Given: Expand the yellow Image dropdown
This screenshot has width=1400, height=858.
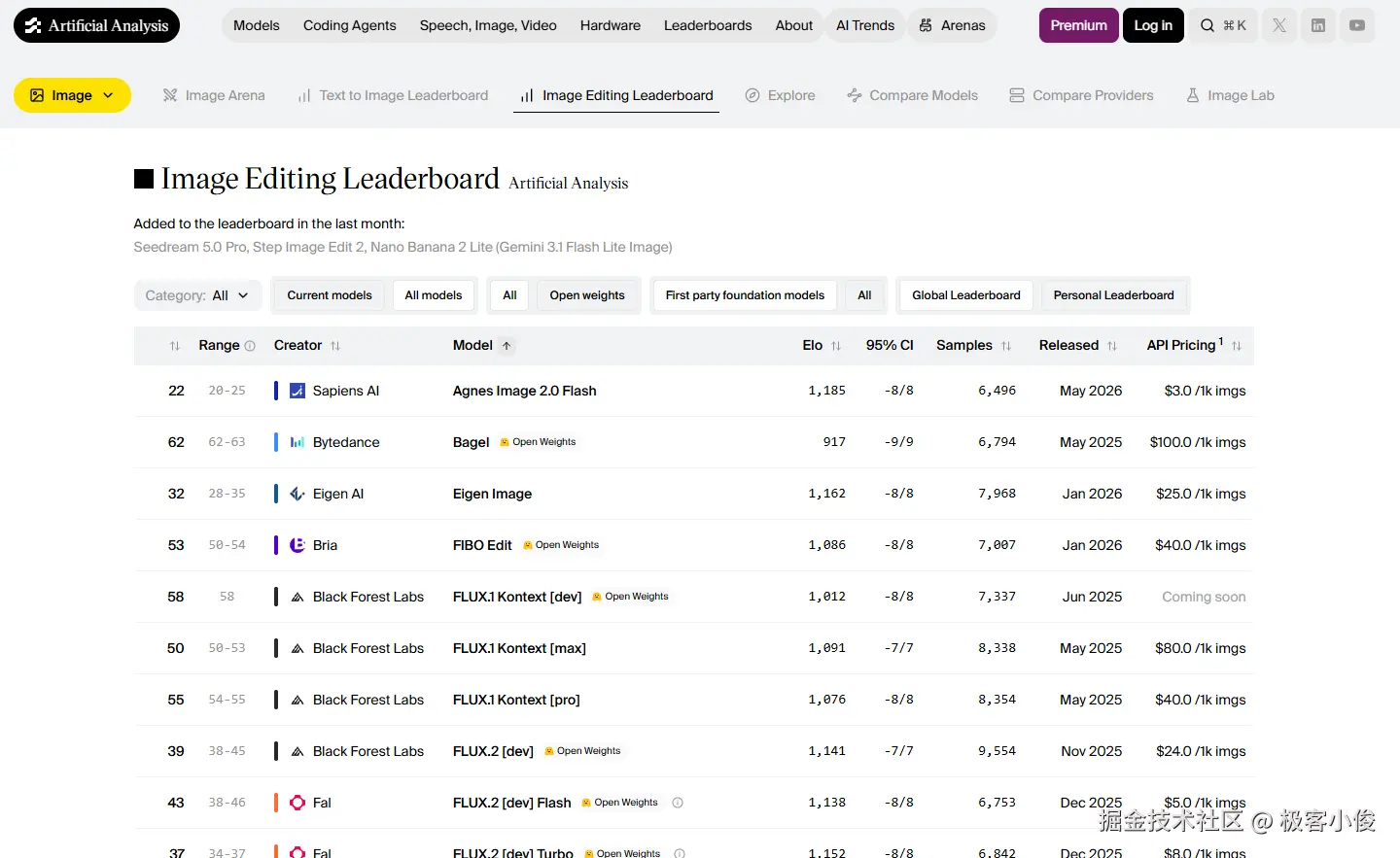Looking at the screenshot, I should [x=72, y=95].
